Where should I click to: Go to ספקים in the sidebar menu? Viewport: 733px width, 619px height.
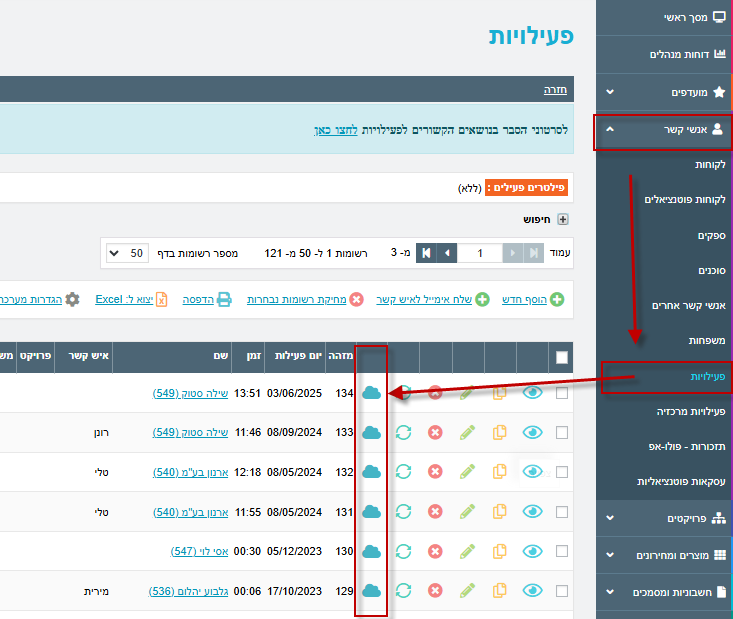pyautogui.click(x=711, y=235)
